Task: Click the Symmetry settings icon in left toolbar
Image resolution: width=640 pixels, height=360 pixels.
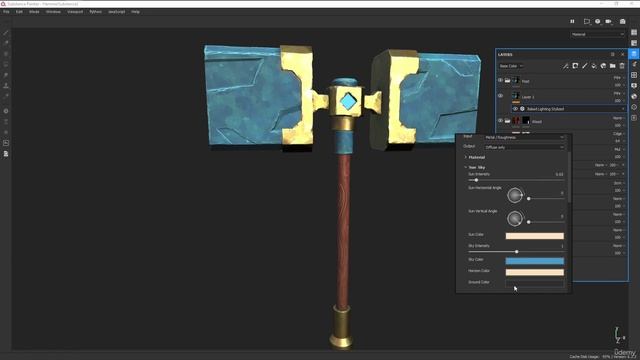Action: tap(6, 111)
